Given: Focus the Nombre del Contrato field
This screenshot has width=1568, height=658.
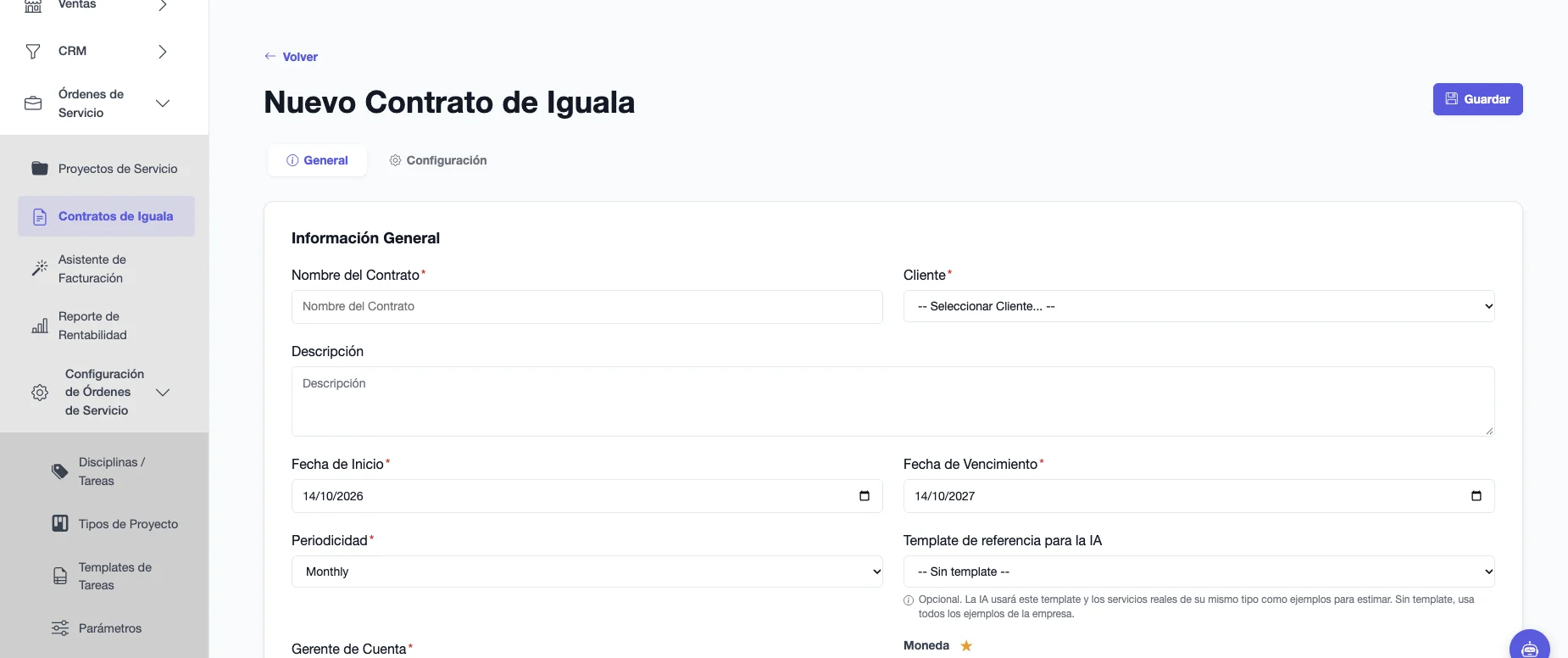Looking at the screenshot, I should (x=587, y=307).
